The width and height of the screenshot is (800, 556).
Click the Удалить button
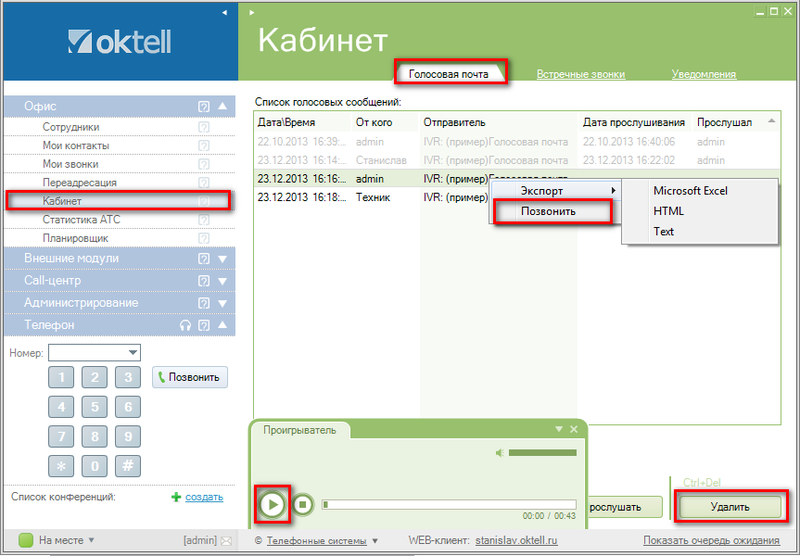(x=729, y=507)
